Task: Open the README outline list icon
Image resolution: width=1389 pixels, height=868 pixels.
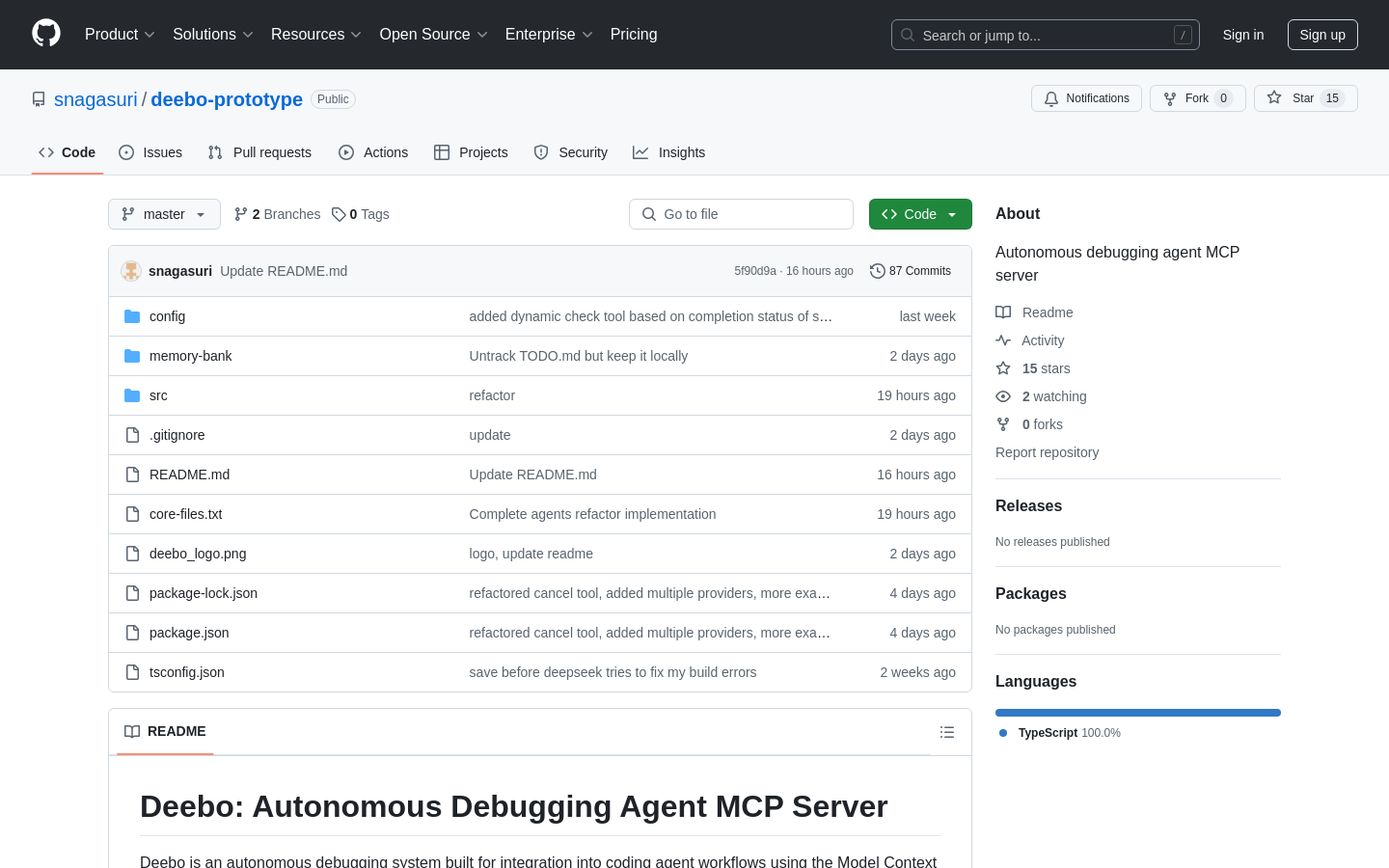Action: coord(947,732)
